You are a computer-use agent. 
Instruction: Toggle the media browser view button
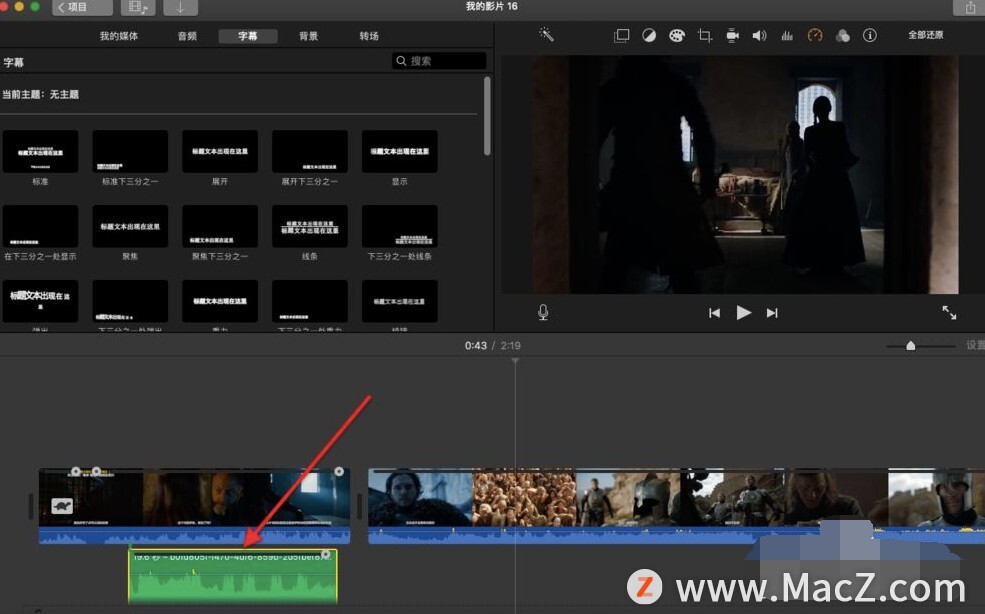click(x=138, y=8)
